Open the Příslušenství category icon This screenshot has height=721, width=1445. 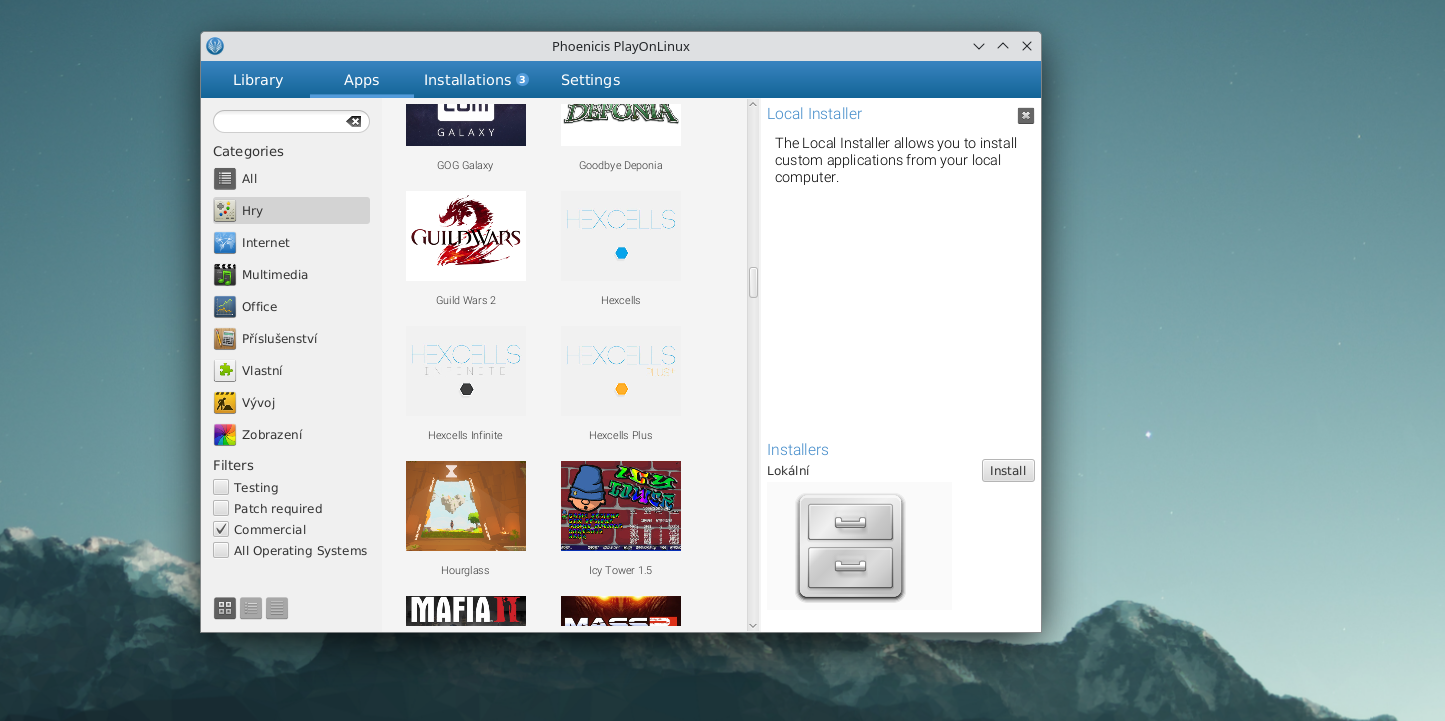pyautogui.click(x=225, y=339)
